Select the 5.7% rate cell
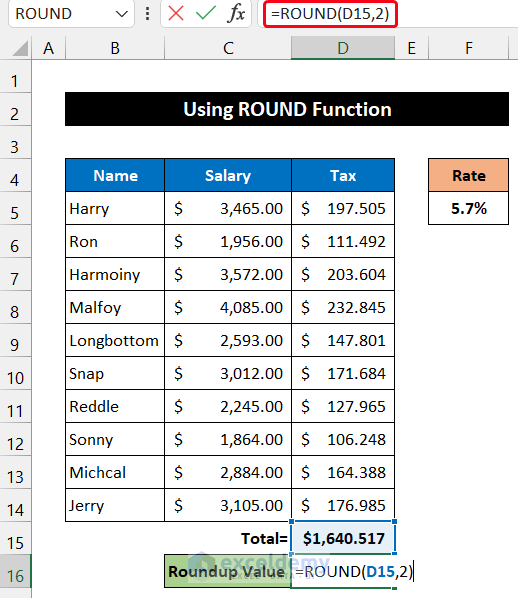Viewport: 518px width, 598px height. click(x=468, y=208)
